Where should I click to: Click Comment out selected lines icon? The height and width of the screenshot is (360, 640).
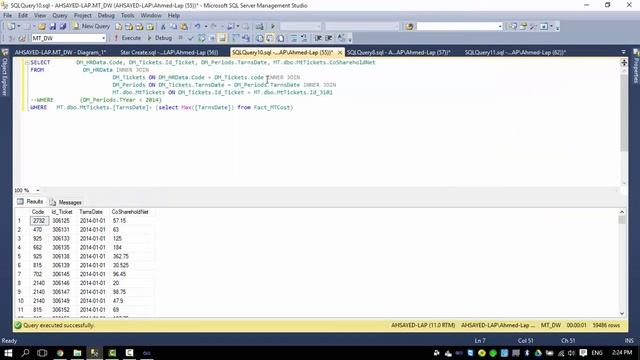(x=293, y=38)
